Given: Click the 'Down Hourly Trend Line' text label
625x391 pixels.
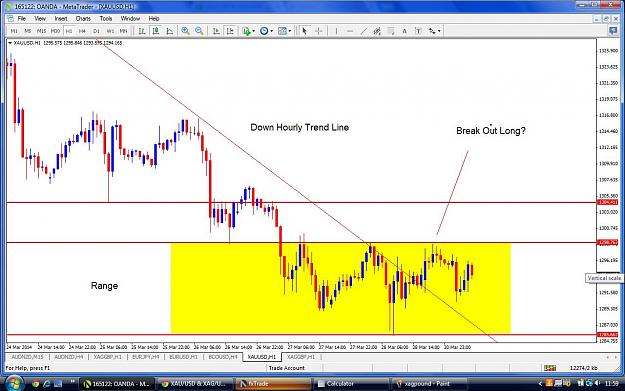Looking at the screenshot, I should (x=299, y=127).
